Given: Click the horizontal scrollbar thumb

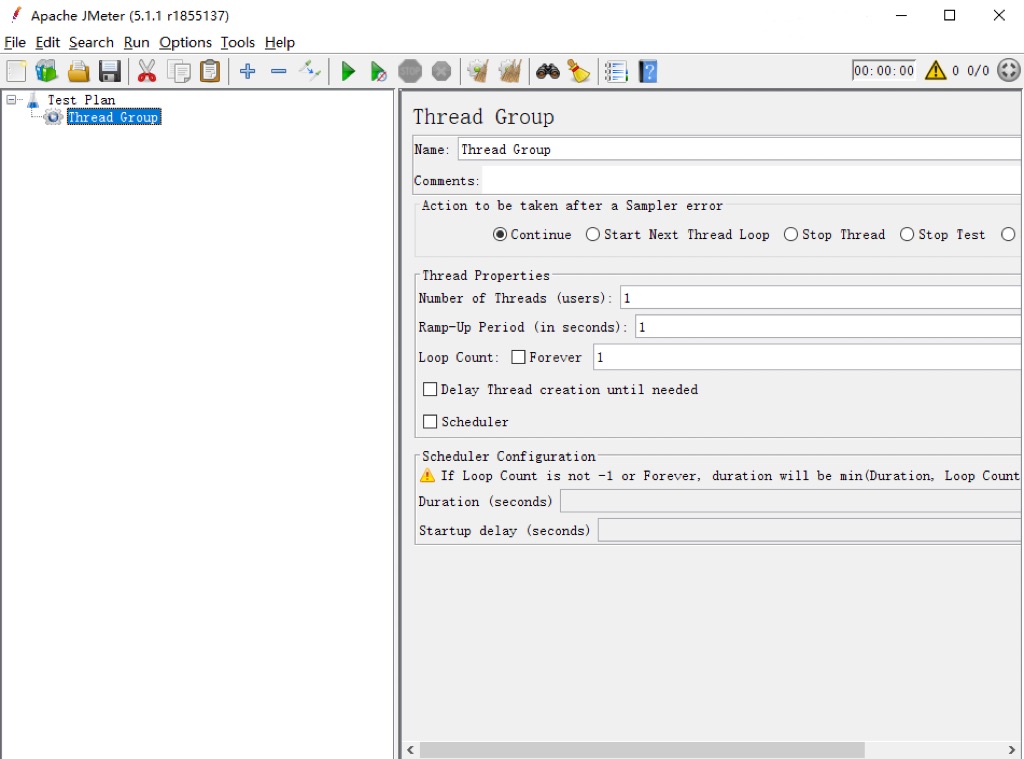Looking at the screenshot, I should 643,749.
